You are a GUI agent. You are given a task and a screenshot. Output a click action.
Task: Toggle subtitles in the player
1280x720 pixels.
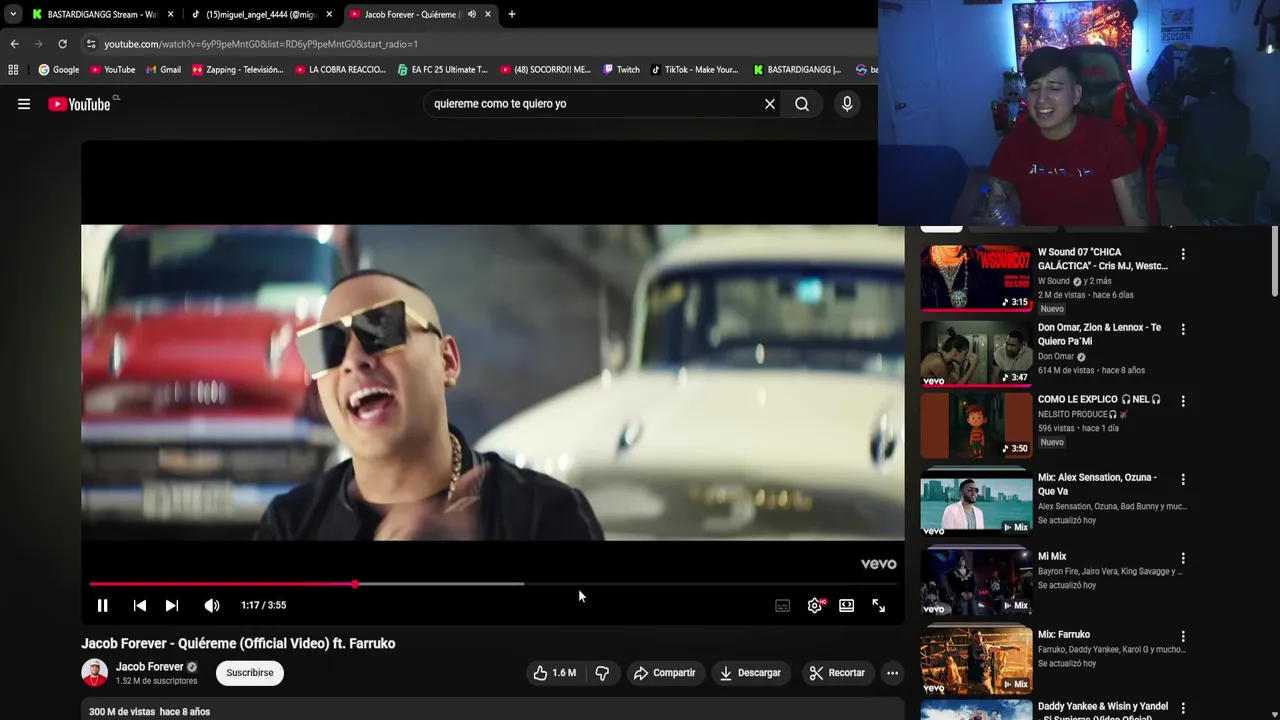(783, 605)
